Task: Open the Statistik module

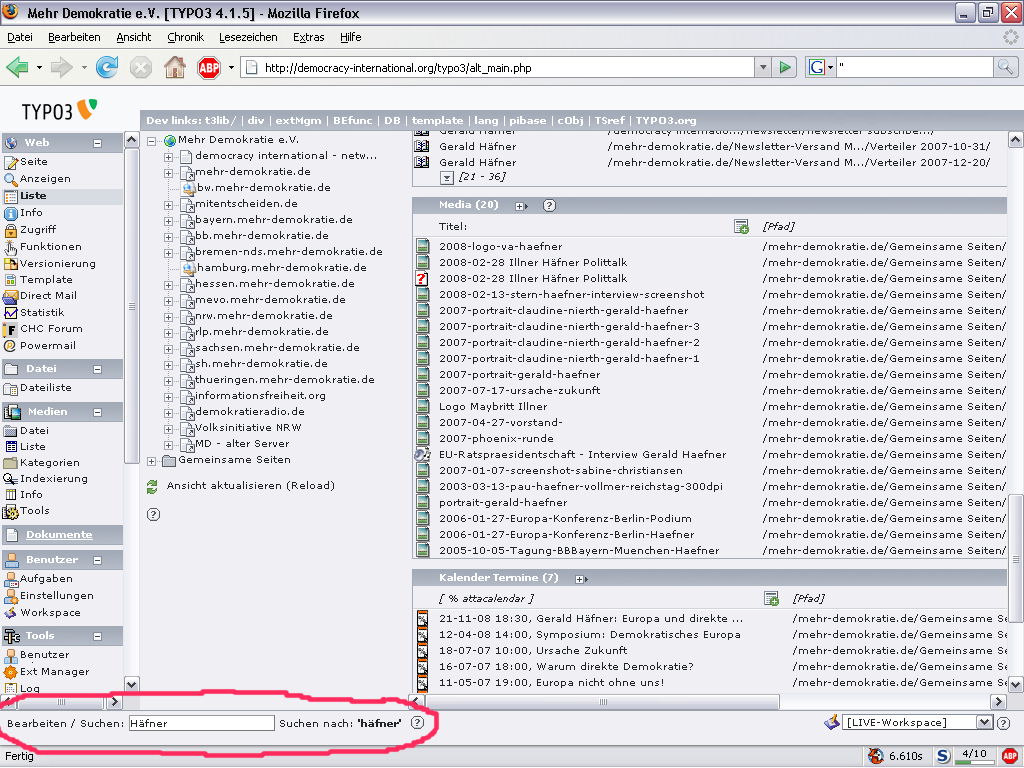Action: coord(41,313)
